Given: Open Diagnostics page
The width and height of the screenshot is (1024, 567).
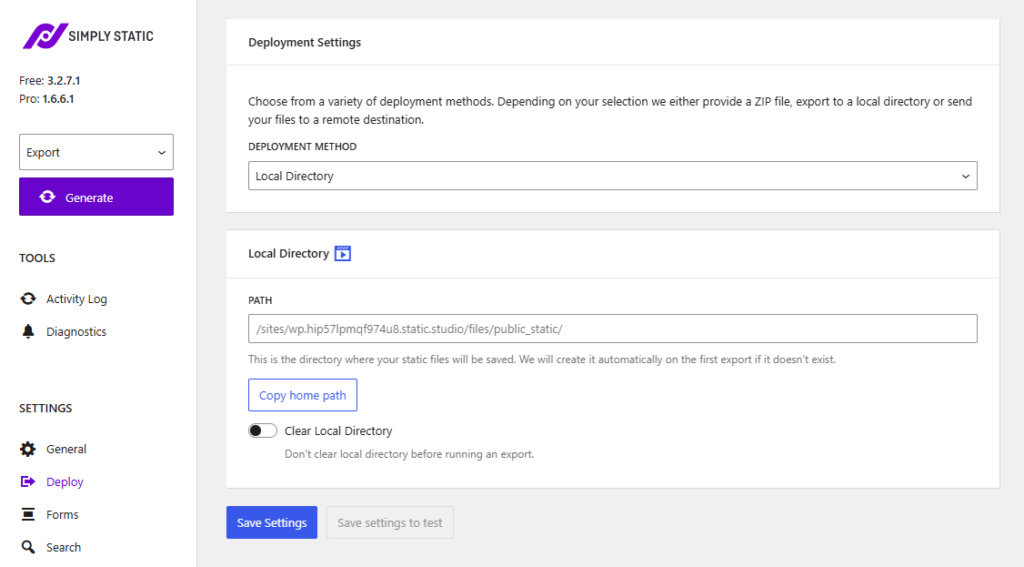Looking at the screenshot, I should coord(76,331).
